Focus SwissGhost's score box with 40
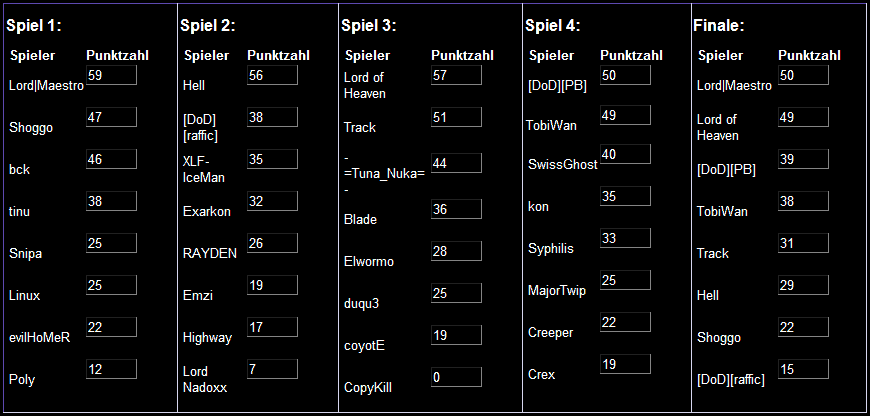870x416 pixels. [625, 154]
